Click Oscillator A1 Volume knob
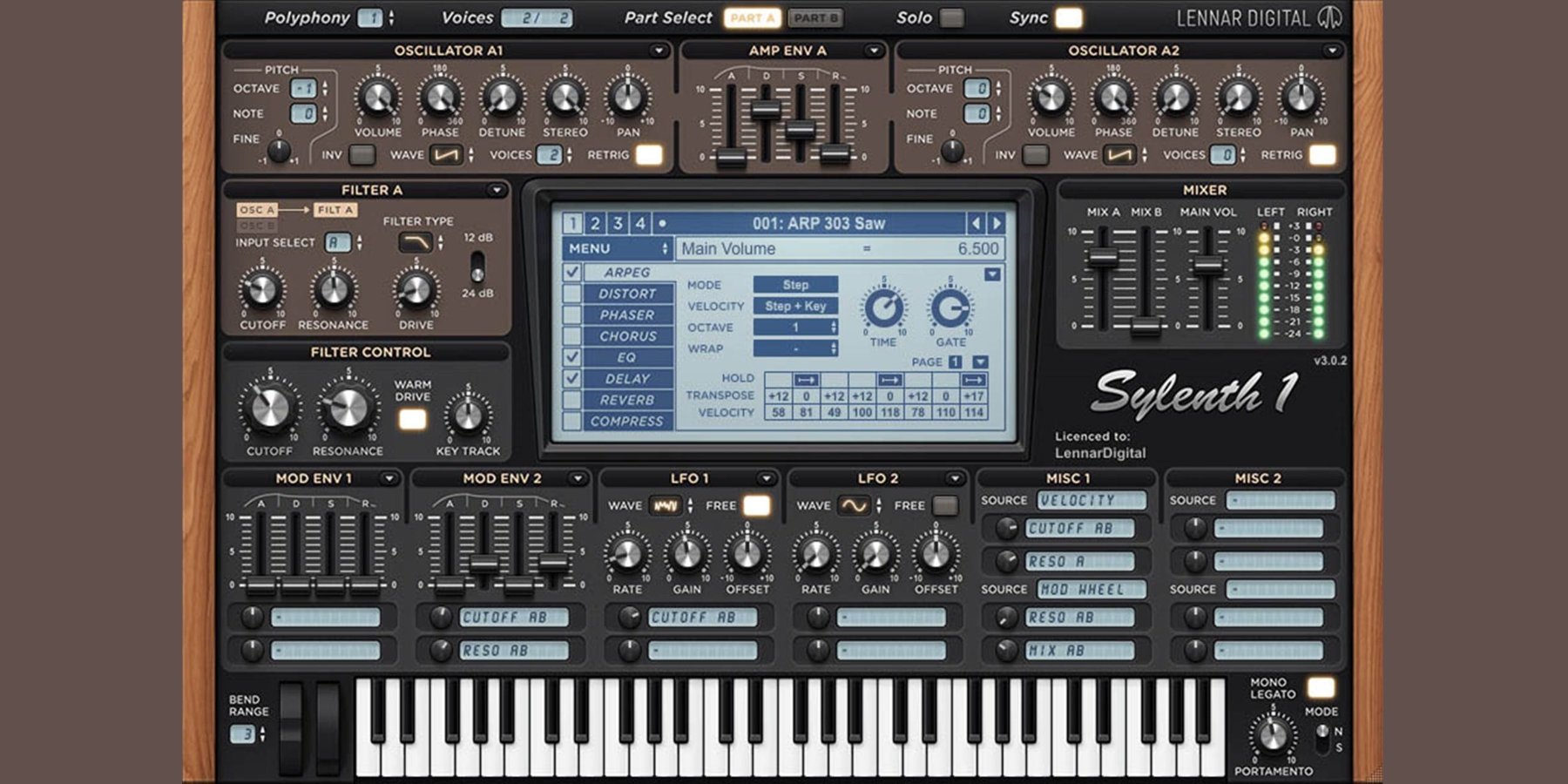Viewport: 1568px width, 784px height. pyautogui.click(x=378, y=97)
